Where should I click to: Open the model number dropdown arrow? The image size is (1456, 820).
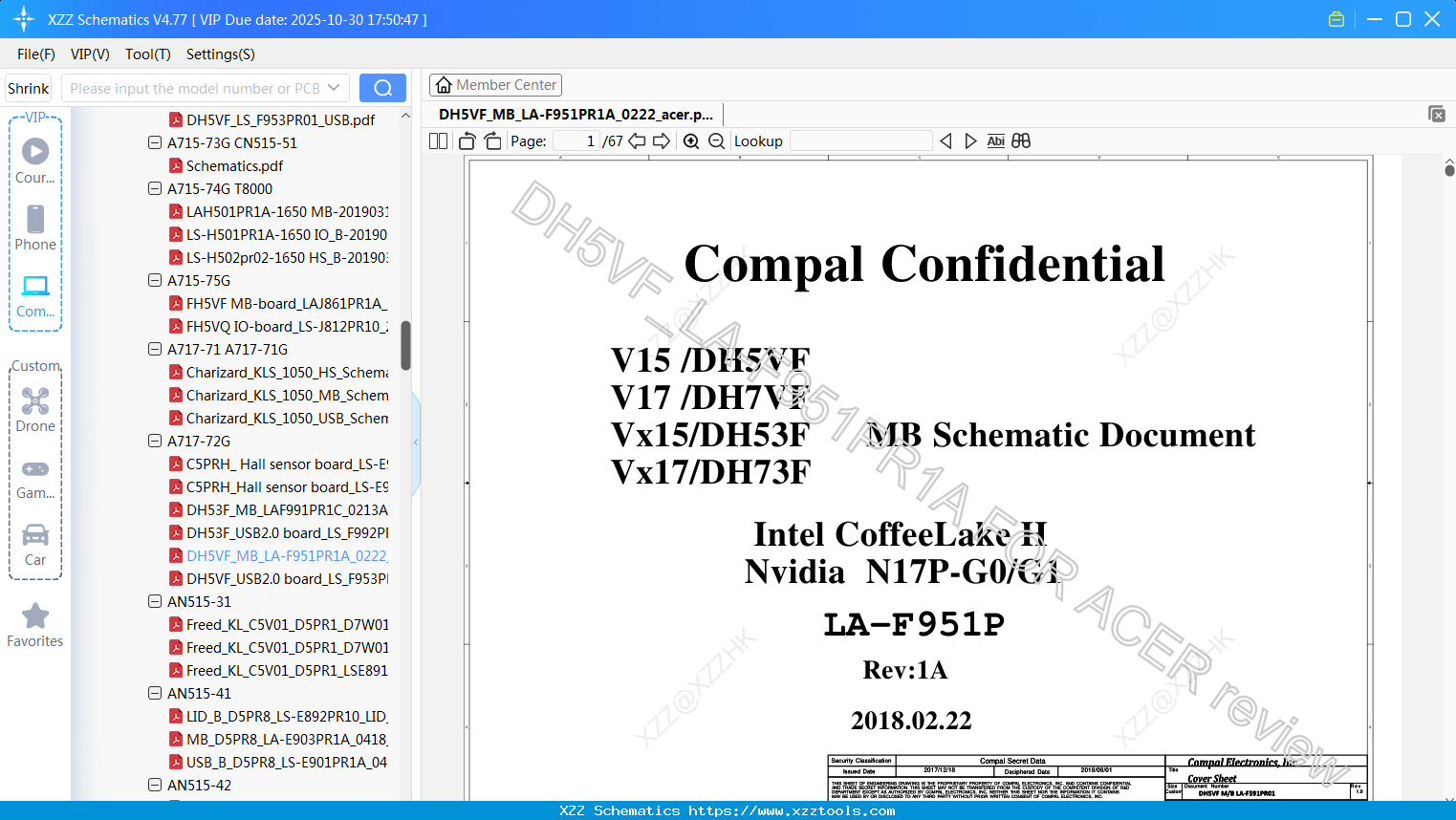click(x=334, y=88)
